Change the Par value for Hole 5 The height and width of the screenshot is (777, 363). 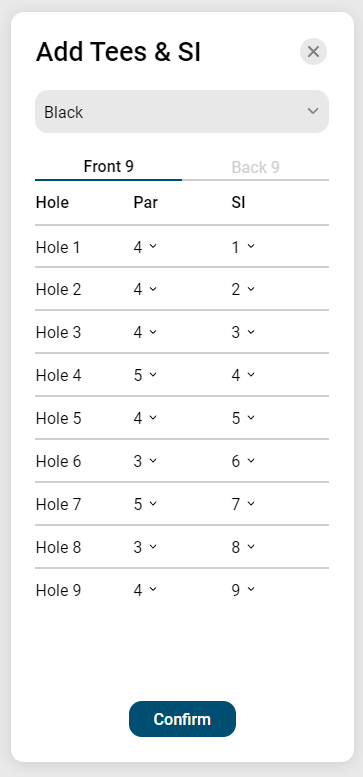[x=145, y=418]
